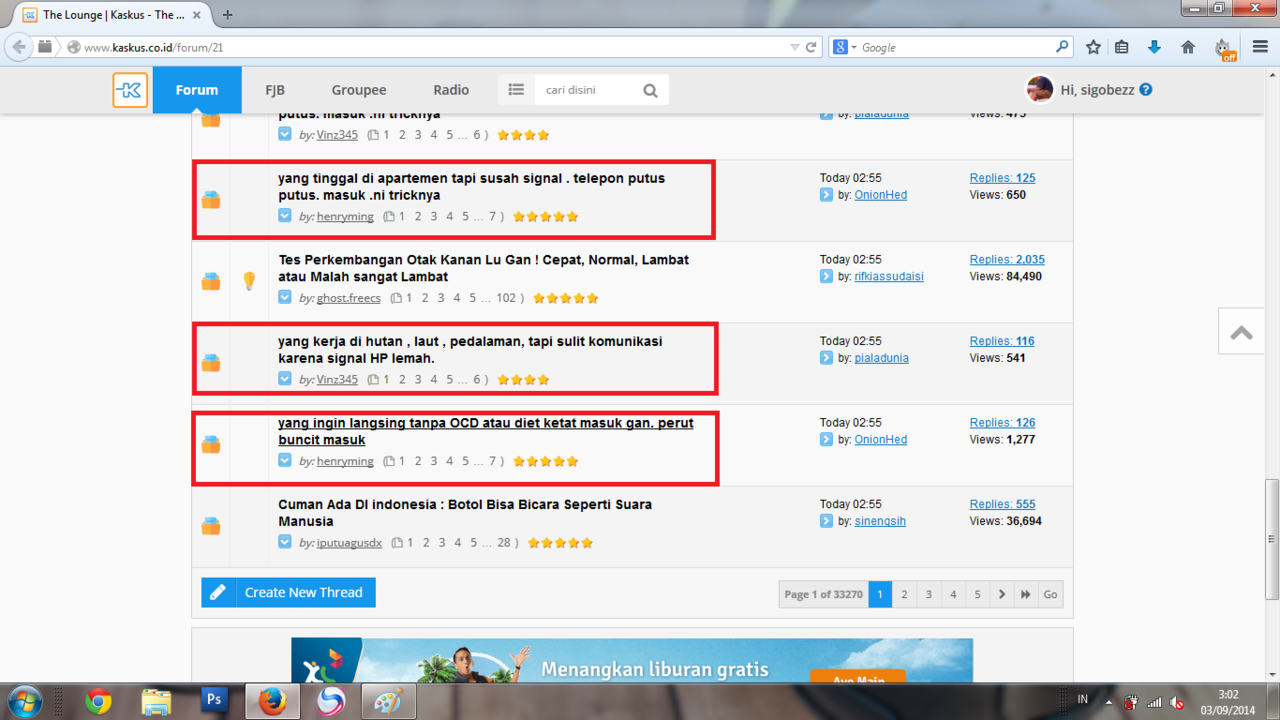Expand preview arrow beside iputuagusdx
Screen dimensions: 1280x720
click(285, 542)
